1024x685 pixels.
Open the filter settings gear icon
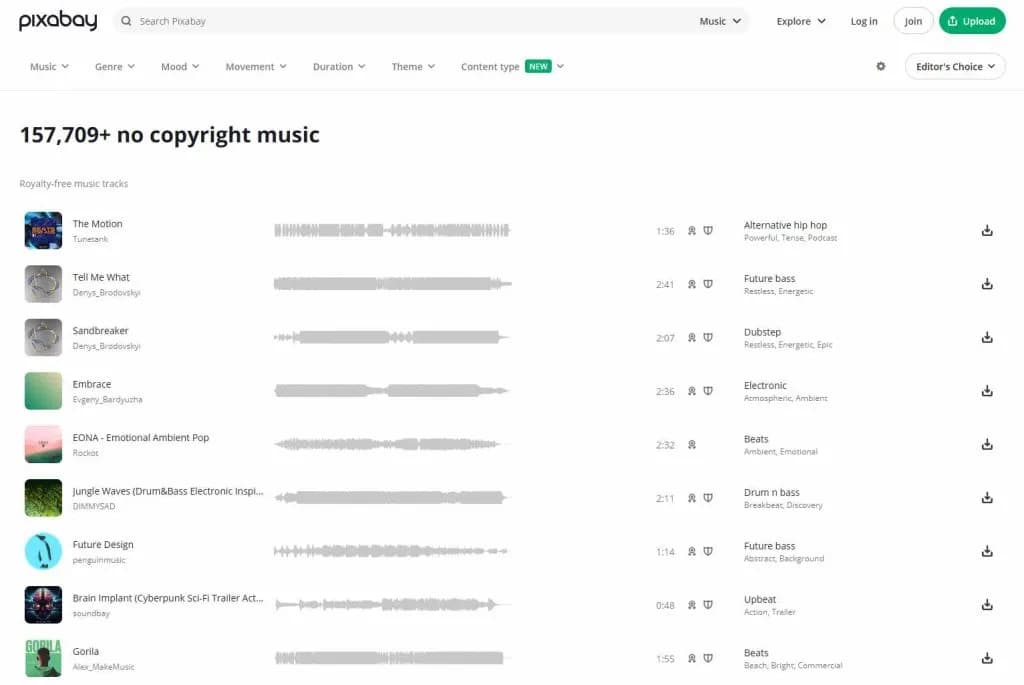coord(880,66)
